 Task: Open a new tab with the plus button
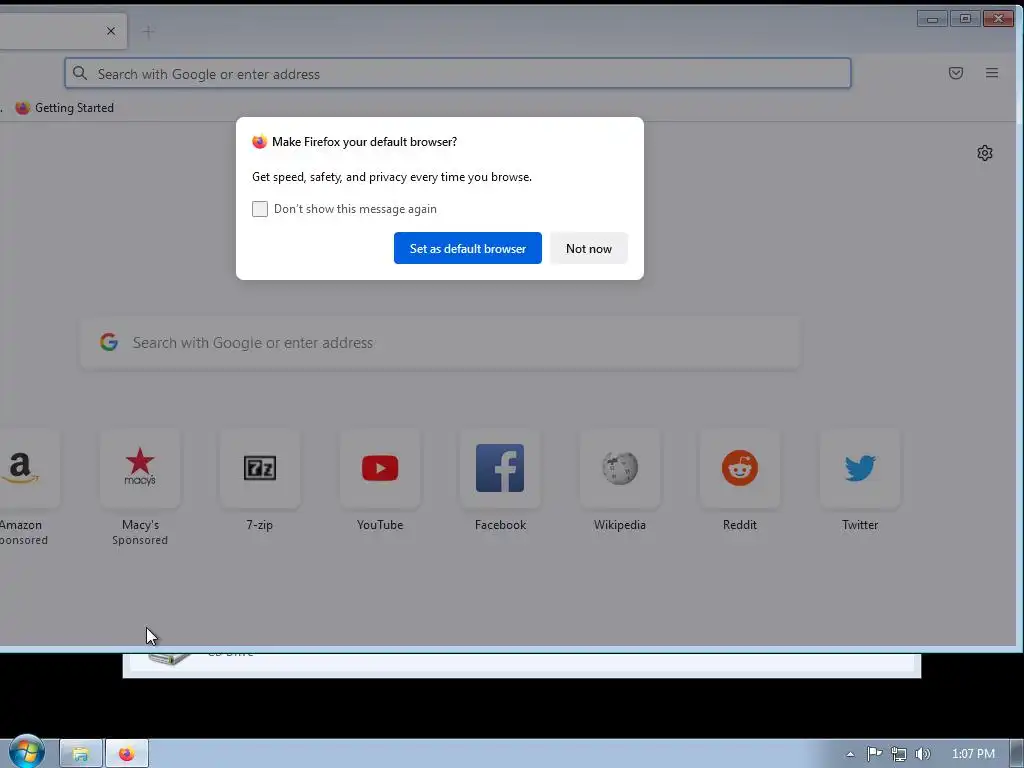coord(148,31)
